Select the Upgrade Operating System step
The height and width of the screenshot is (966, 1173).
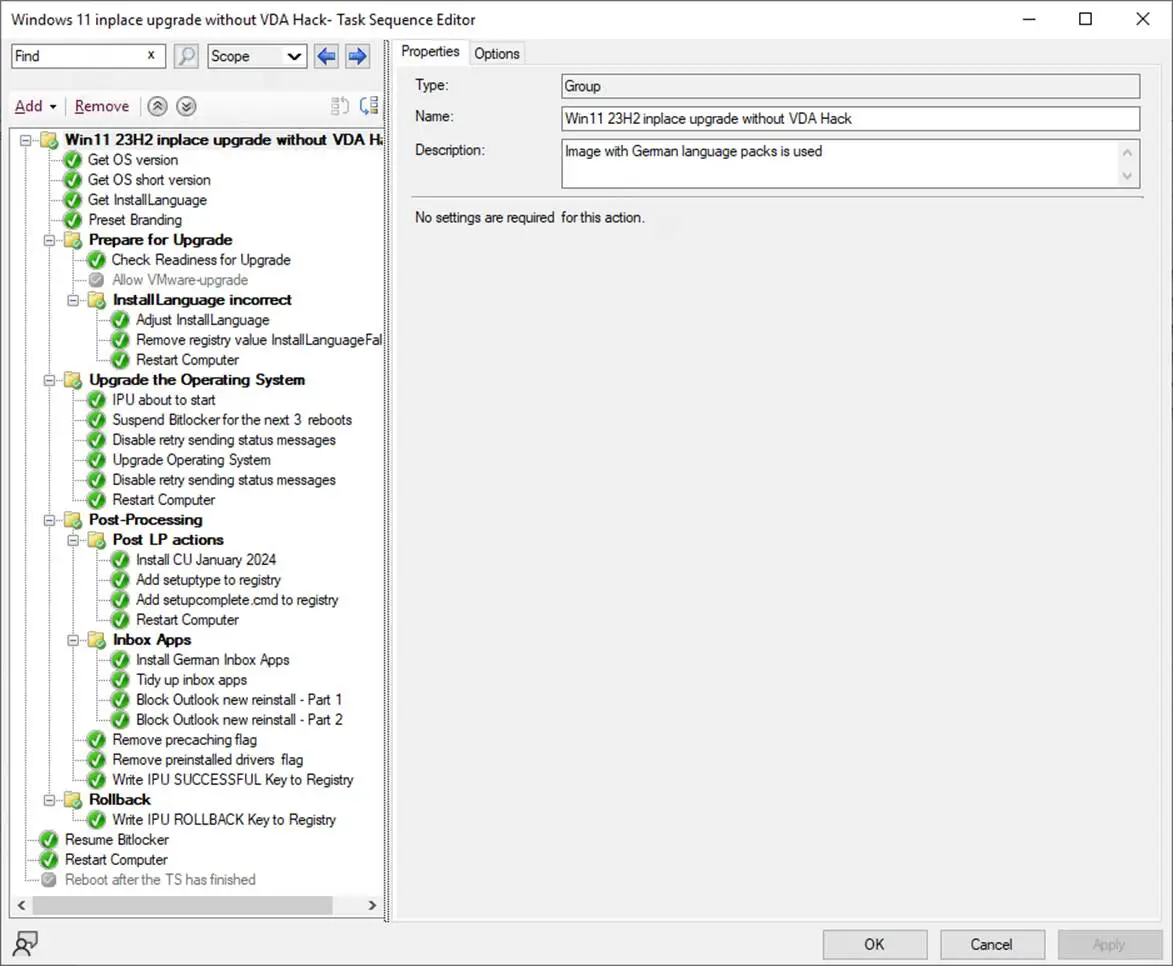click(191, 460)
